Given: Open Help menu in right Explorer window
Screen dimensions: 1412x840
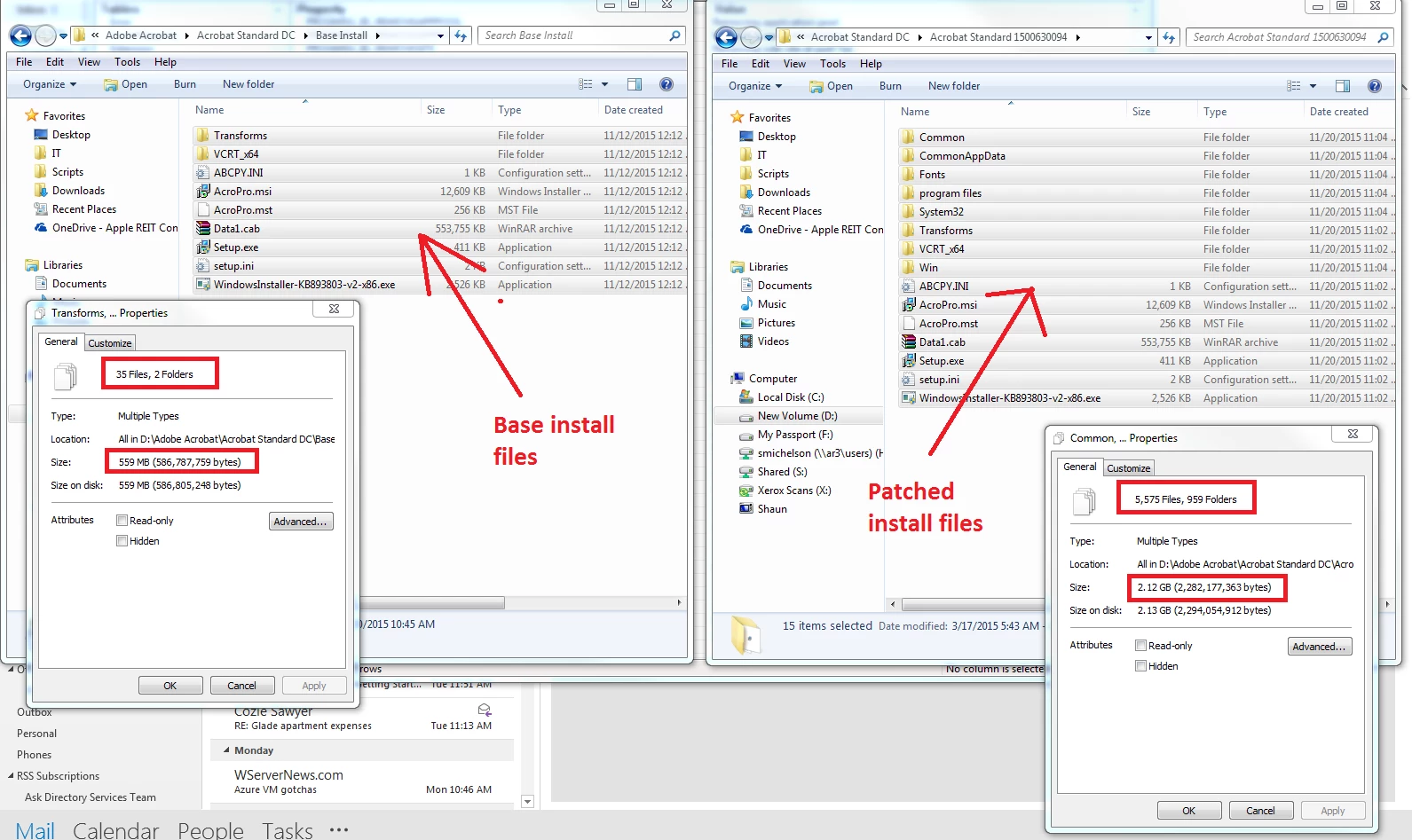Looking at the screenshot, I should point(871,64).
